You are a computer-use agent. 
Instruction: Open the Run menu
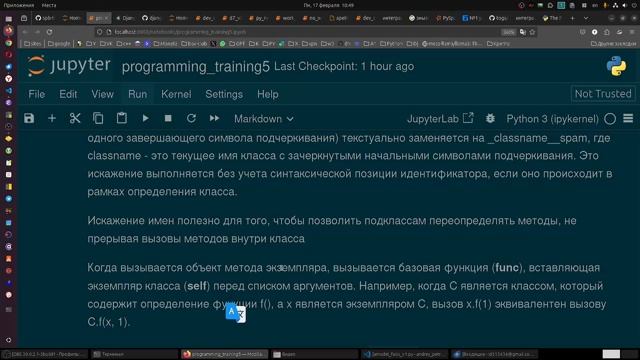click(x=138, y=94)
